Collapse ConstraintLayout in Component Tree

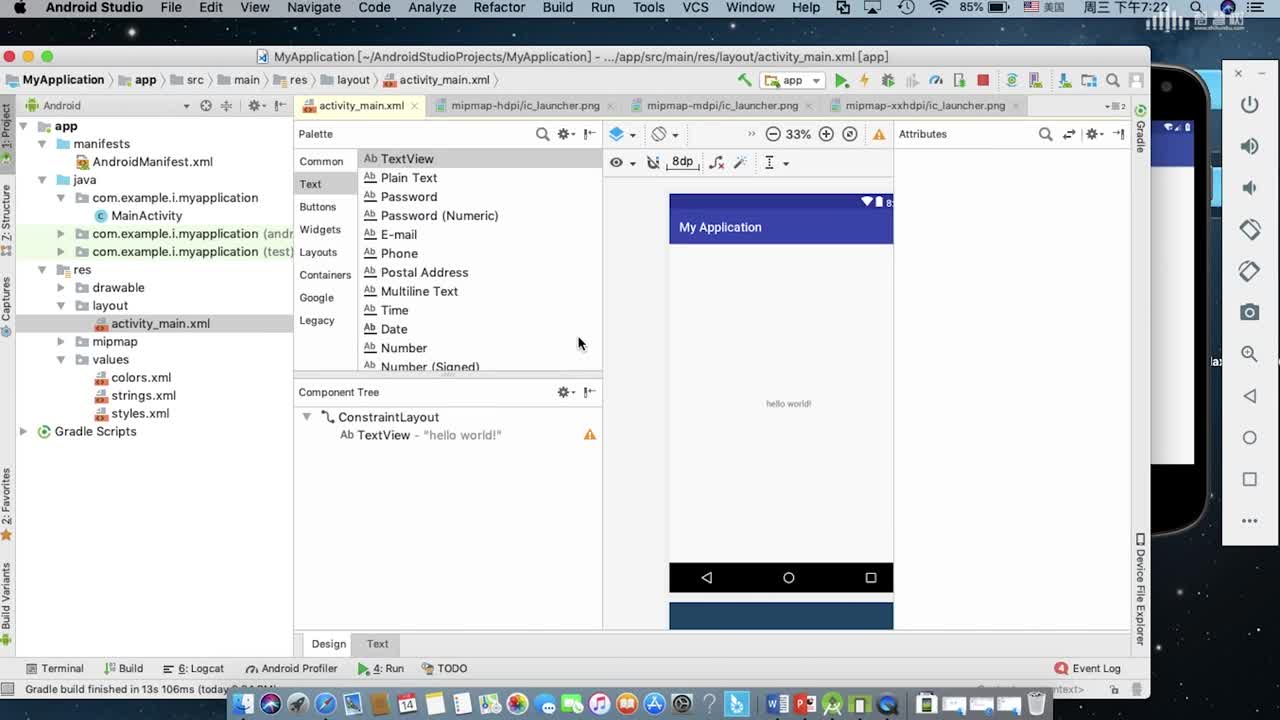(307, 417)
